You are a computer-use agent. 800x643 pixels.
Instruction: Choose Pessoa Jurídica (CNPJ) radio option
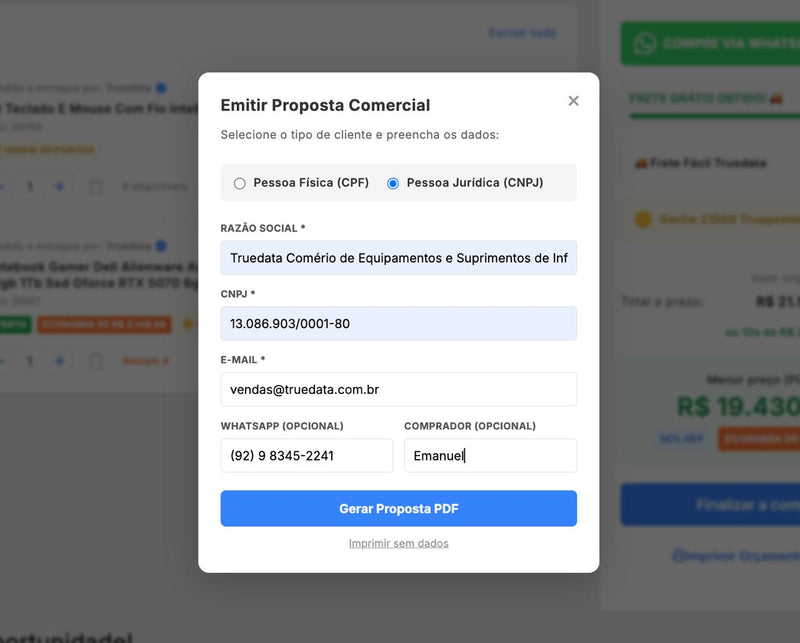click(x=393, y=183)
